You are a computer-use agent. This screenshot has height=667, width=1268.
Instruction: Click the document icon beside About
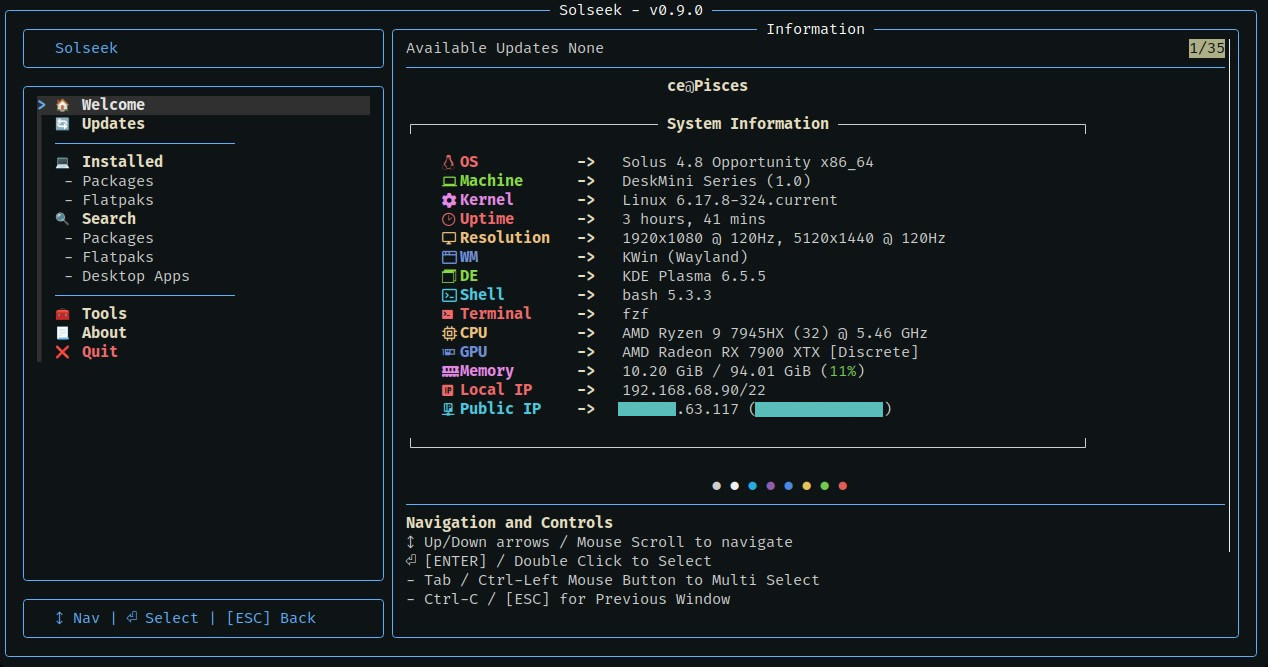pyautogui.click(x=62, y=333)
